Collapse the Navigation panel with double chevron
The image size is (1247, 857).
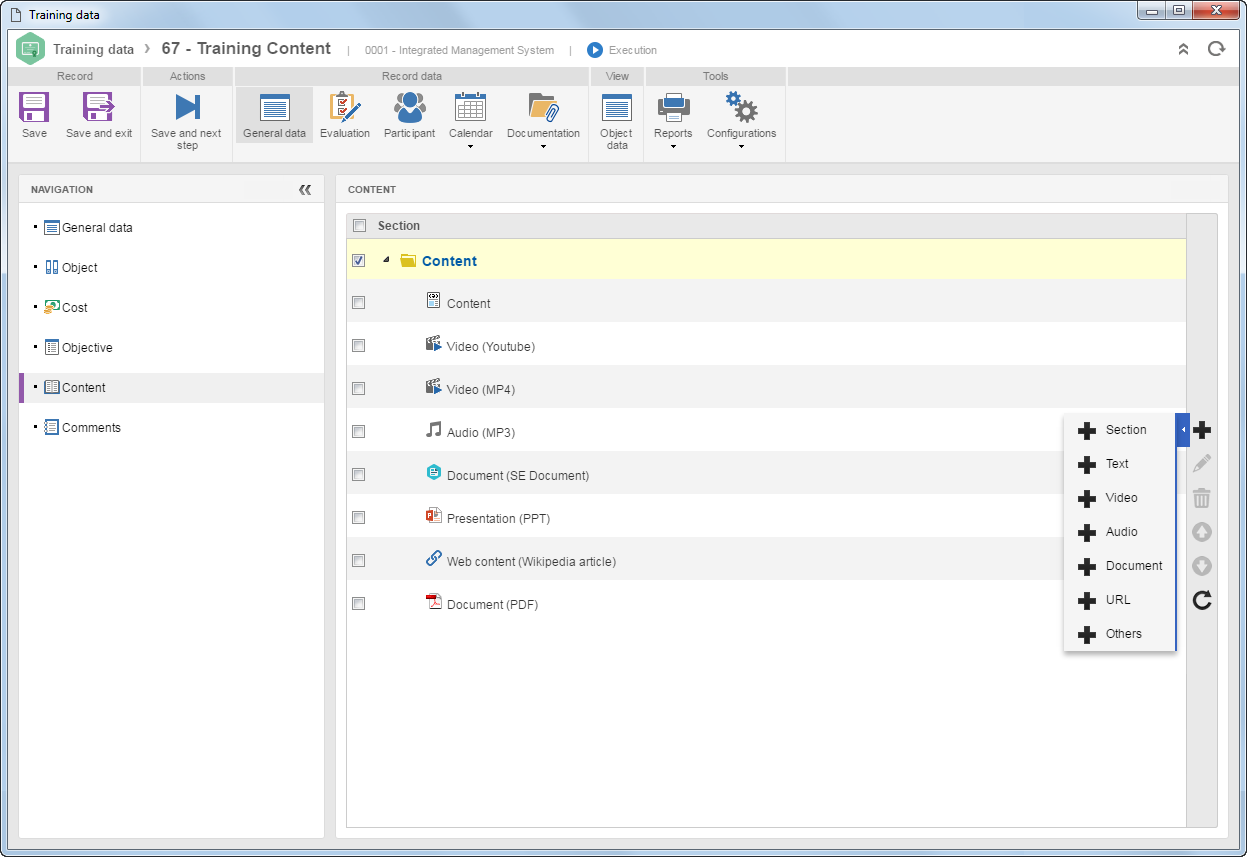click(x=305, y=189)
